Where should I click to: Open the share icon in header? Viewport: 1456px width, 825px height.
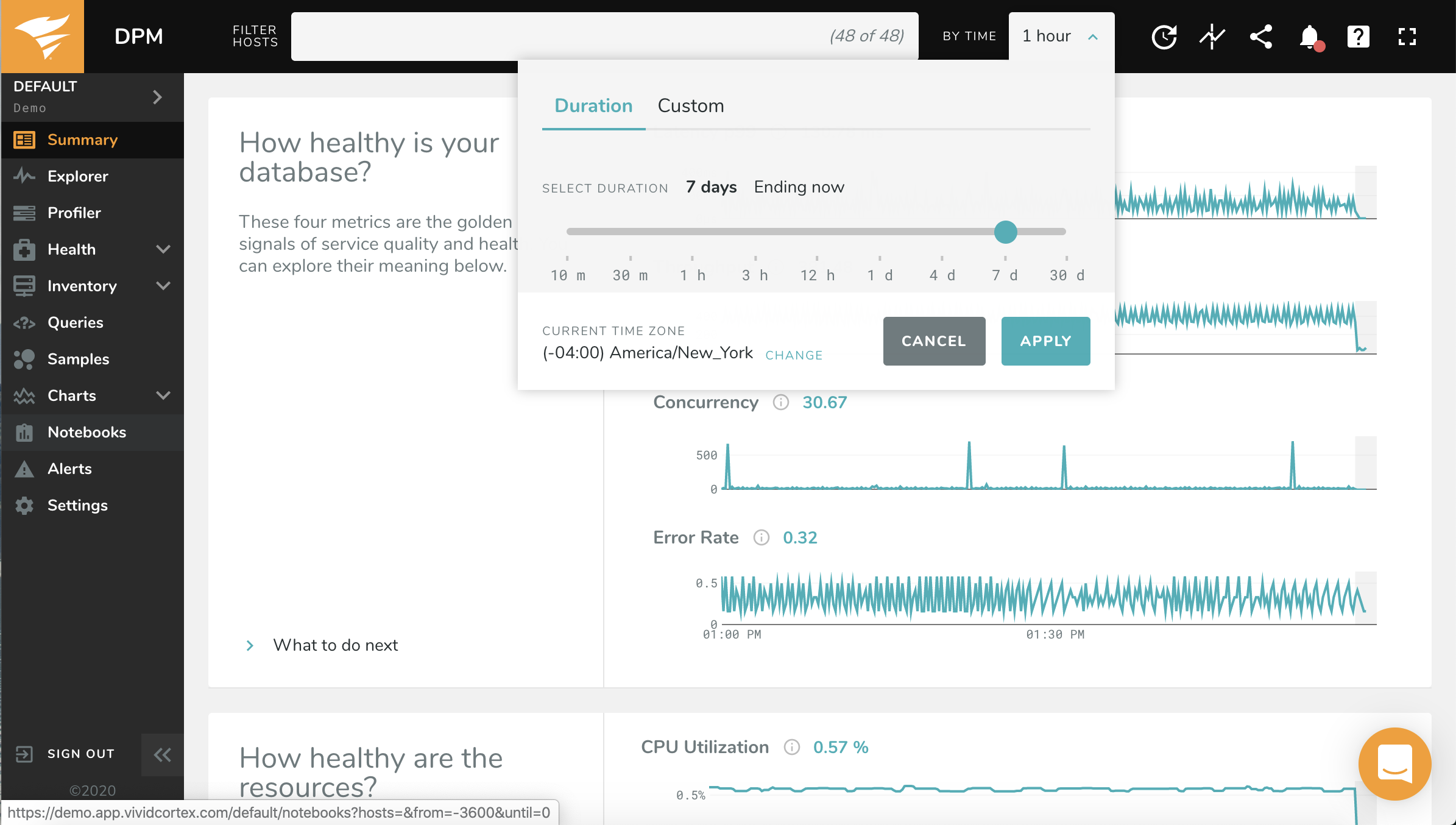[1261, 37]
